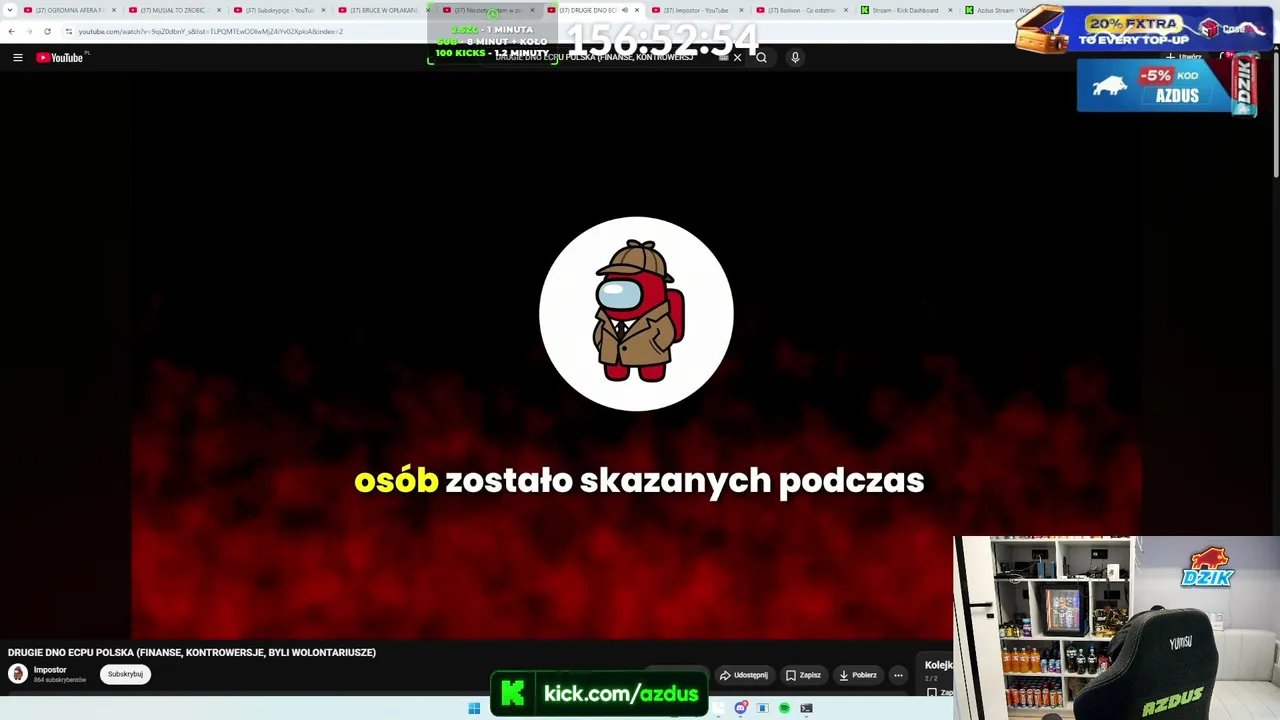This screenshot has width=1280, height=720.
Task: Open the three-dots more actions menu
Action: (x=898, y=675)
